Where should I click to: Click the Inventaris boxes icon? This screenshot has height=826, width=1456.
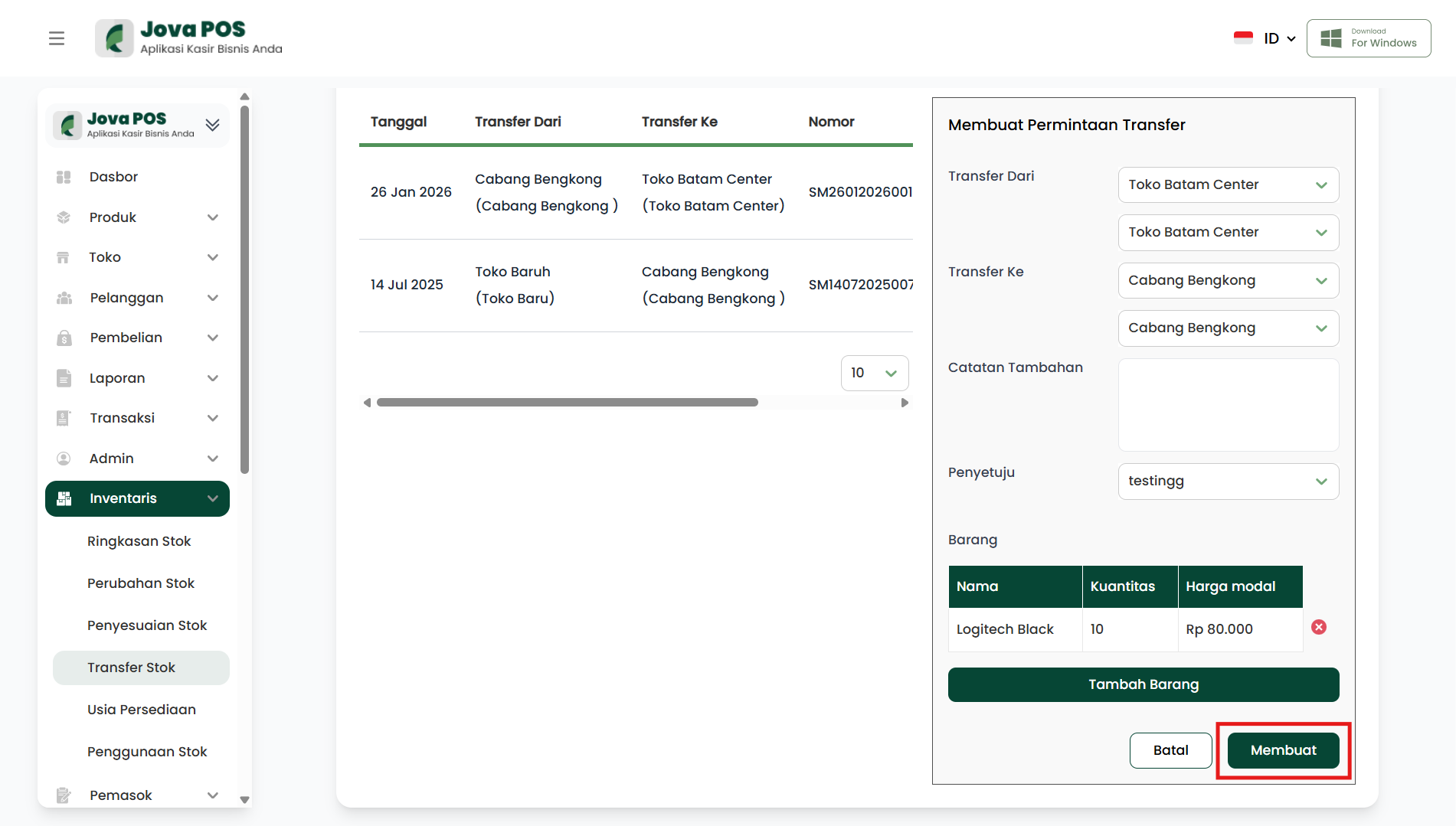(64, 498)
